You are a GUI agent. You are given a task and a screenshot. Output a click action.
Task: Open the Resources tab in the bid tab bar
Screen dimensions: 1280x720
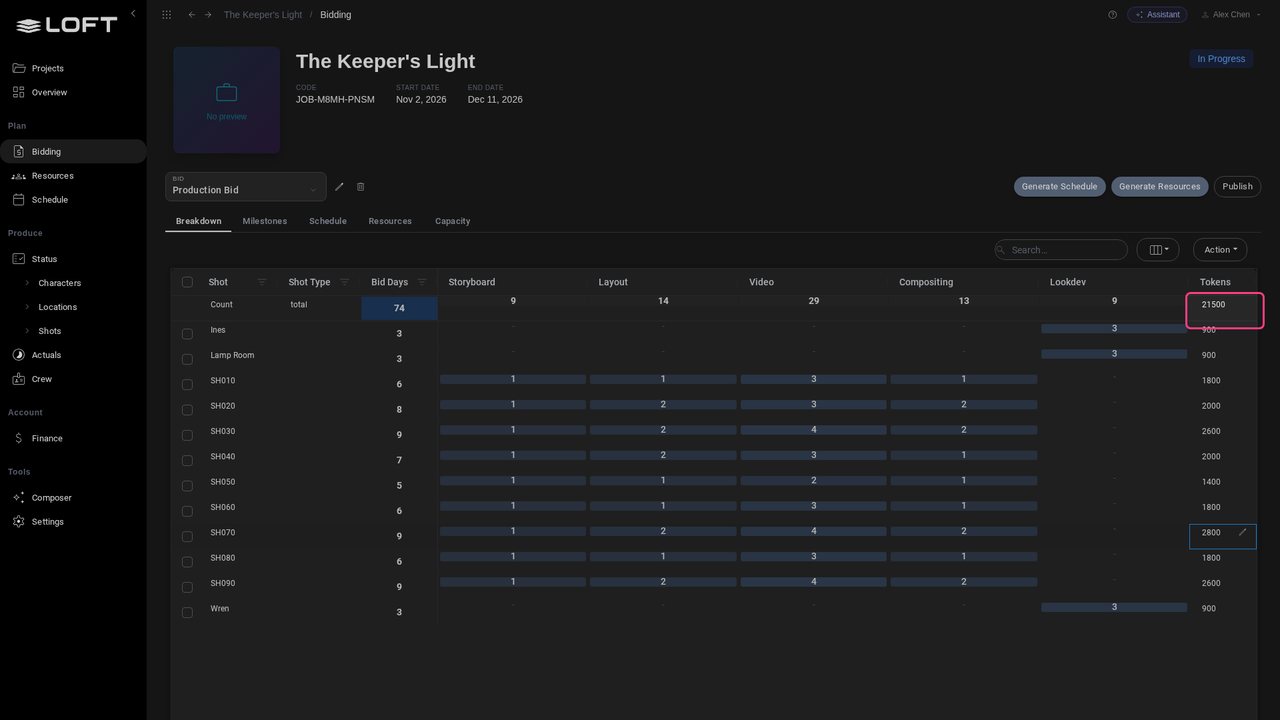(390, 221)
